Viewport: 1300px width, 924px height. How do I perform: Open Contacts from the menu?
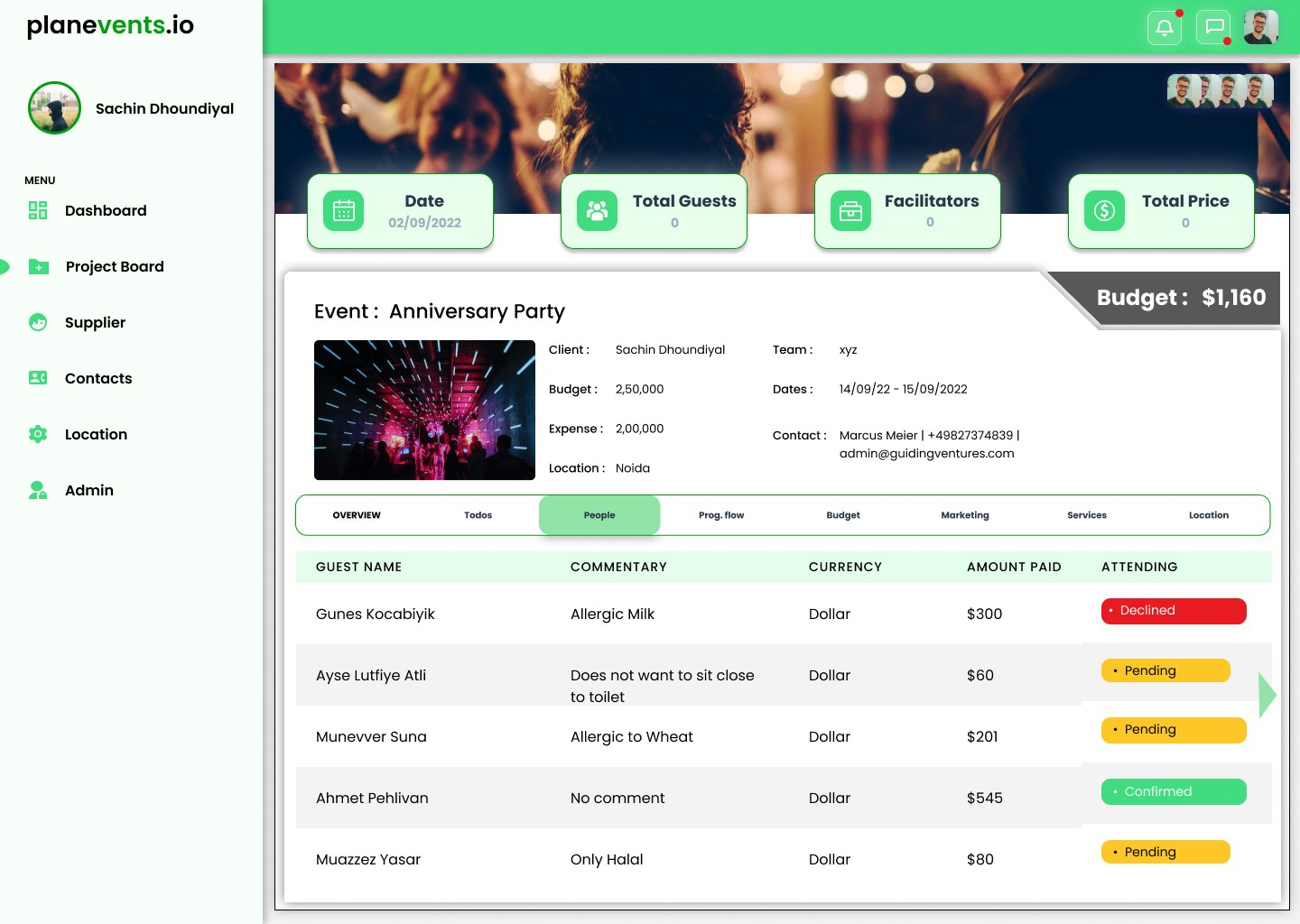(98, 378)
